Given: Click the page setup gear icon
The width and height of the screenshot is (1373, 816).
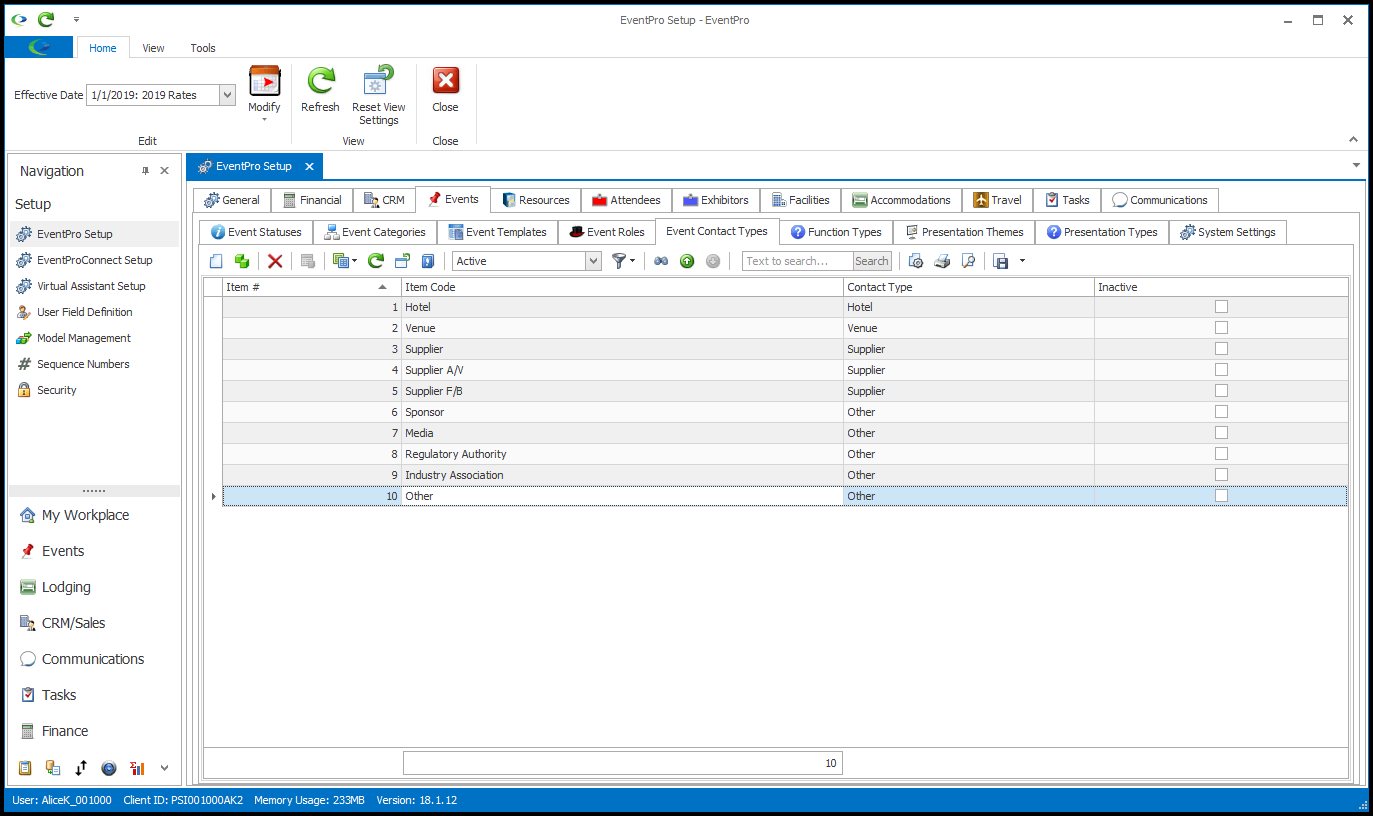Looking at the screenshot, I should (x=916, y=261).
